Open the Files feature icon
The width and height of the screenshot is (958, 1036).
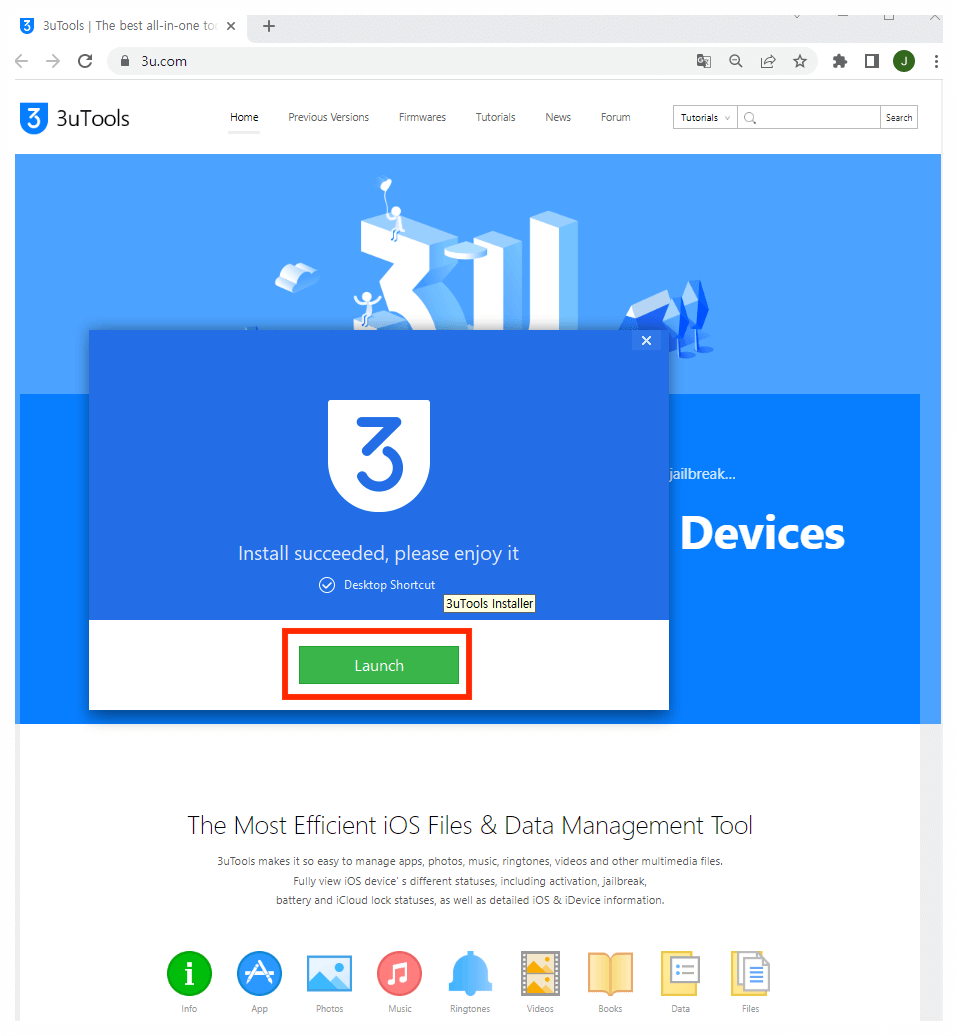(750, 973)
